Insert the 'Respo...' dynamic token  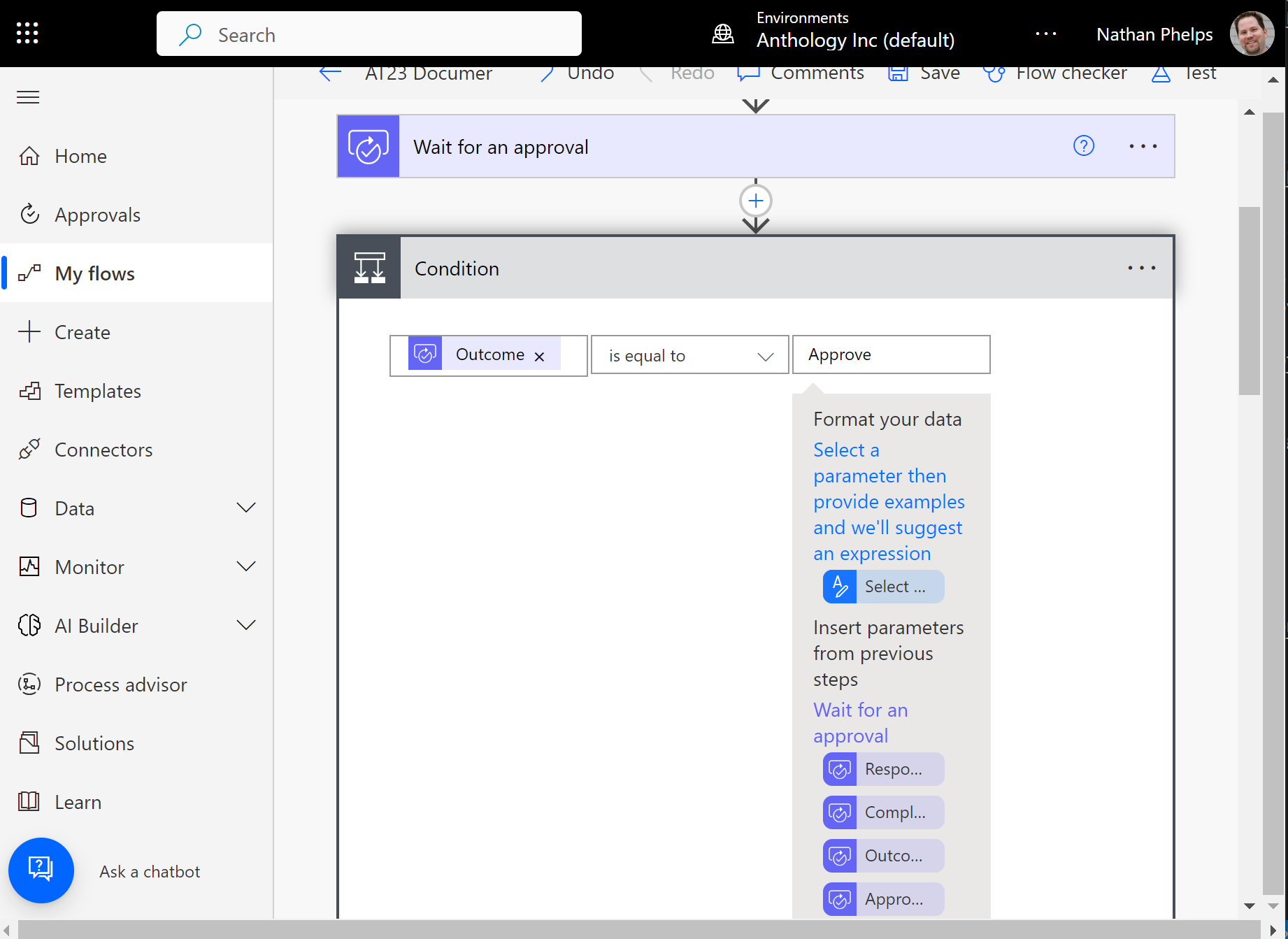[884, 769]
